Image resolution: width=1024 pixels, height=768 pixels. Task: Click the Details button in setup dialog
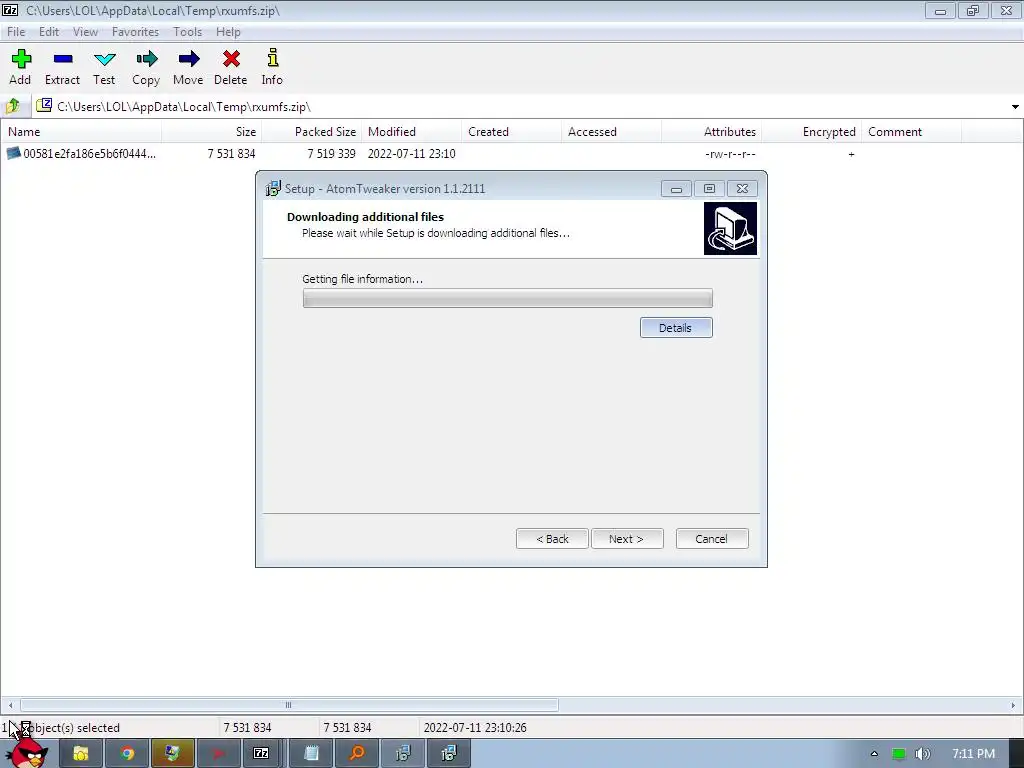coord(676,328)
